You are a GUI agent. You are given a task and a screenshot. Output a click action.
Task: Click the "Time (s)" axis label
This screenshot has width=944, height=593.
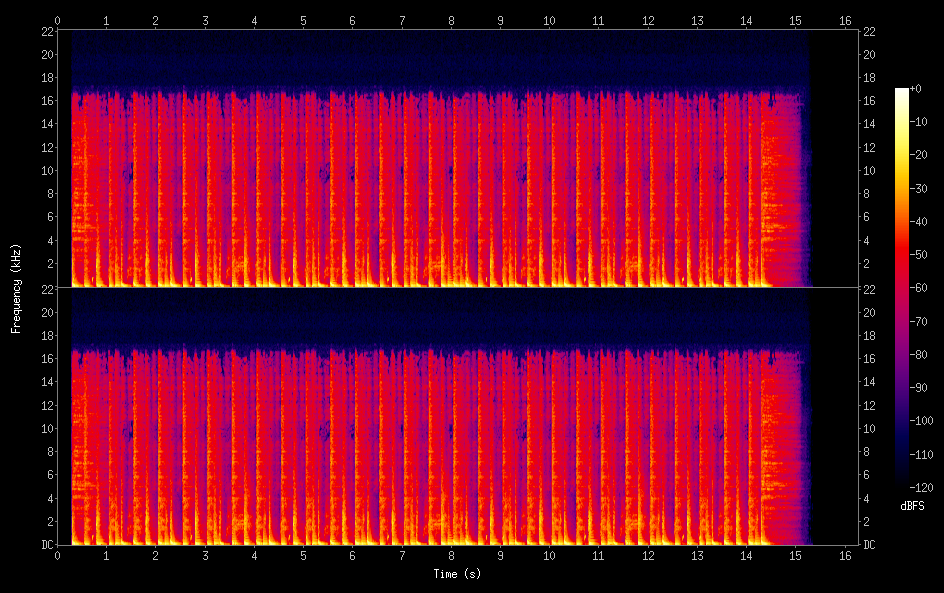(456, 574)
